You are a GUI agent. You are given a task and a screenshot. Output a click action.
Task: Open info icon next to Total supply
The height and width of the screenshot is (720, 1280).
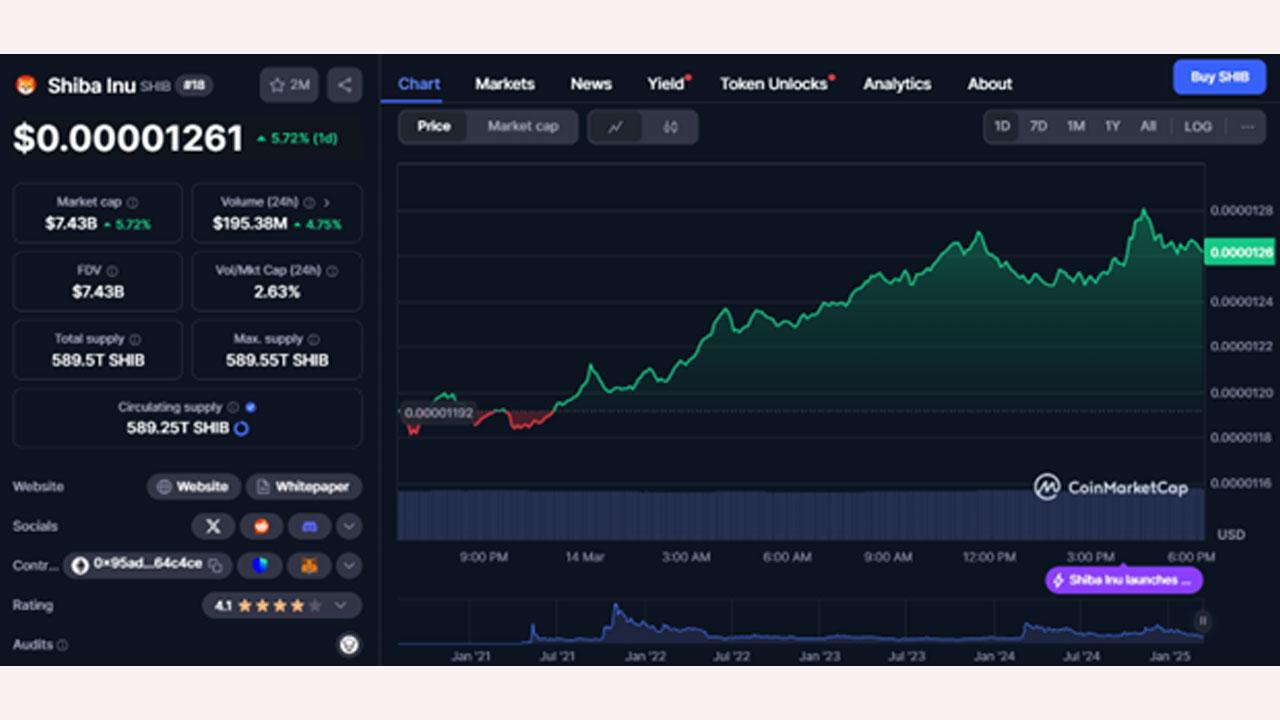point(135,340)
